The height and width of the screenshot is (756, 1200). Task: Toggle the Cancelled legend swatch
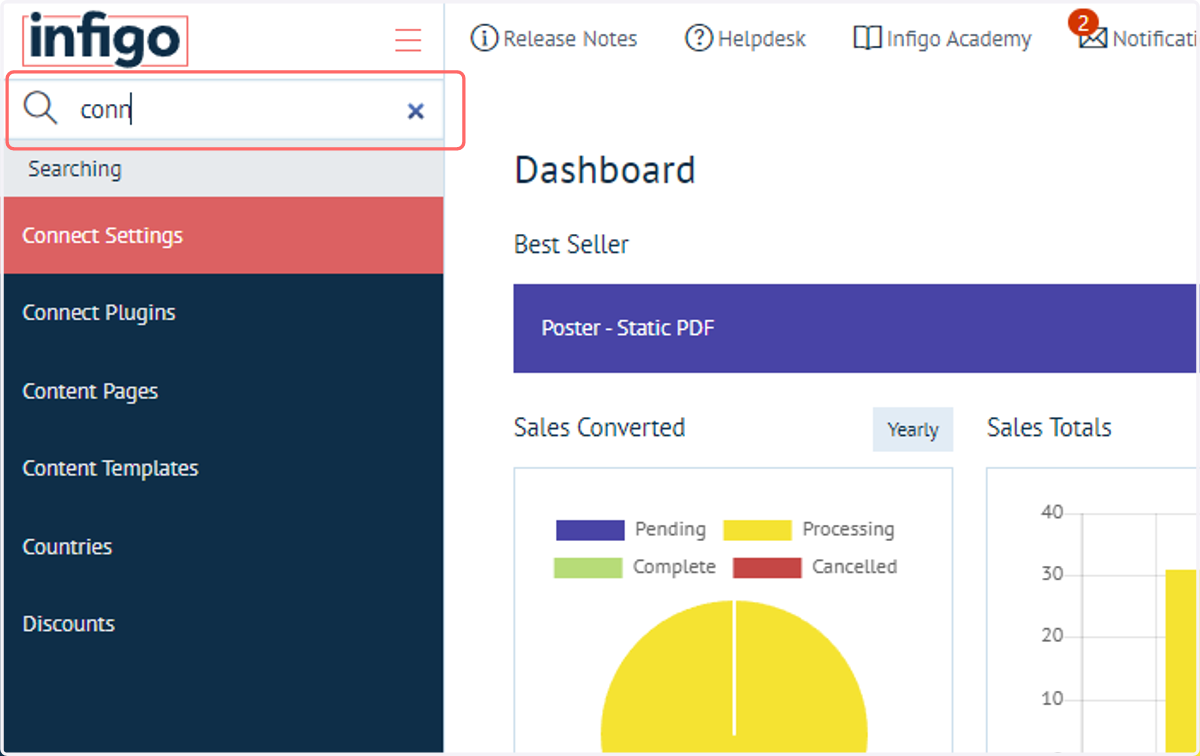767,567
